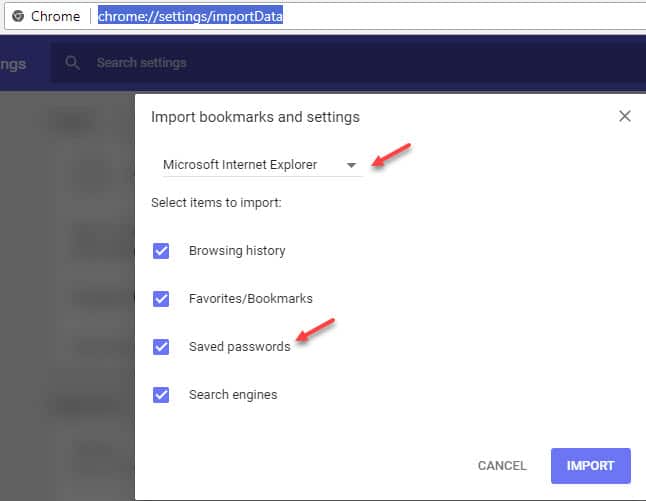Disable the Saved passwords checkbox
The image size is (646, 501).
pyautogui.click(x=161, y=347)
